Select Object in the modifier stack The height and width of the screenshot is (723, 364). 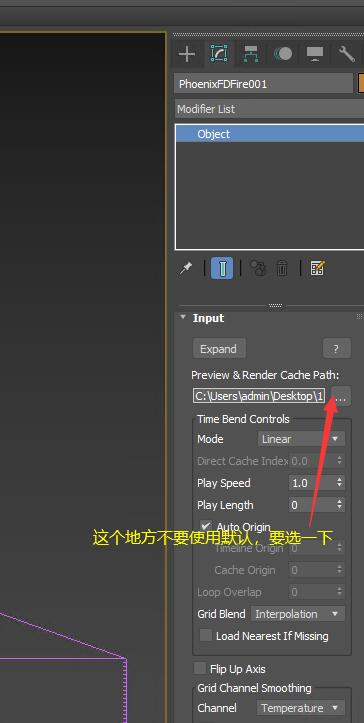[x=270, y=134]
